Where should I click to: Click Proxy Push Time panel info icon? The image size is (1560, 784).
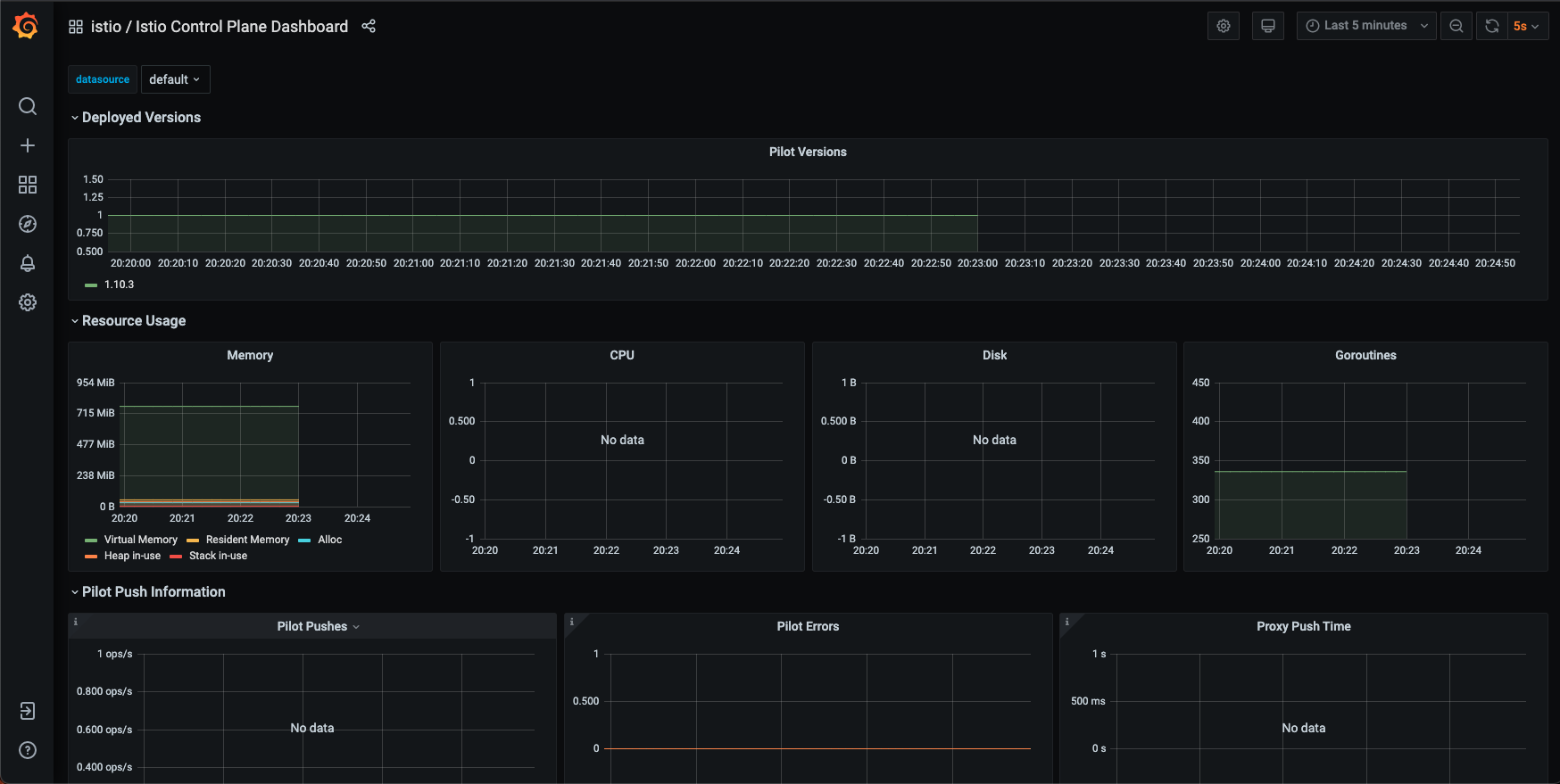tap(1067, 622)
